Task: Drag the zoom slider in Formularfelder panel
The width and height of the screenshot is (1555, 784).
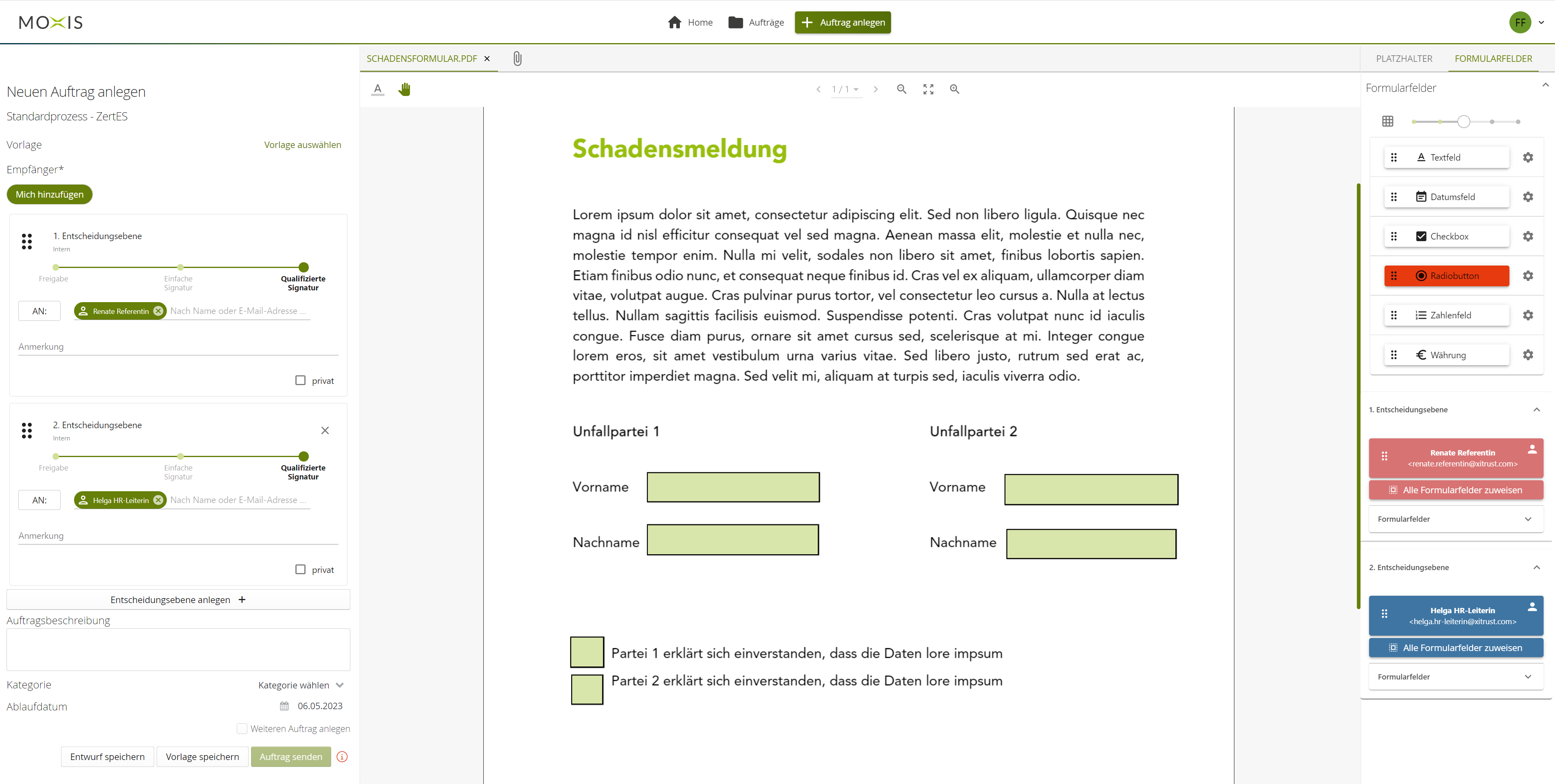Action: click(x=1464, y=121)
